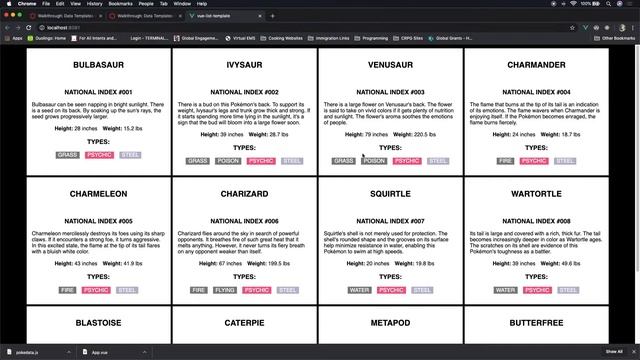Open the Chrome File menu
The height and width of the screenshot is (360, 640).
46,4
